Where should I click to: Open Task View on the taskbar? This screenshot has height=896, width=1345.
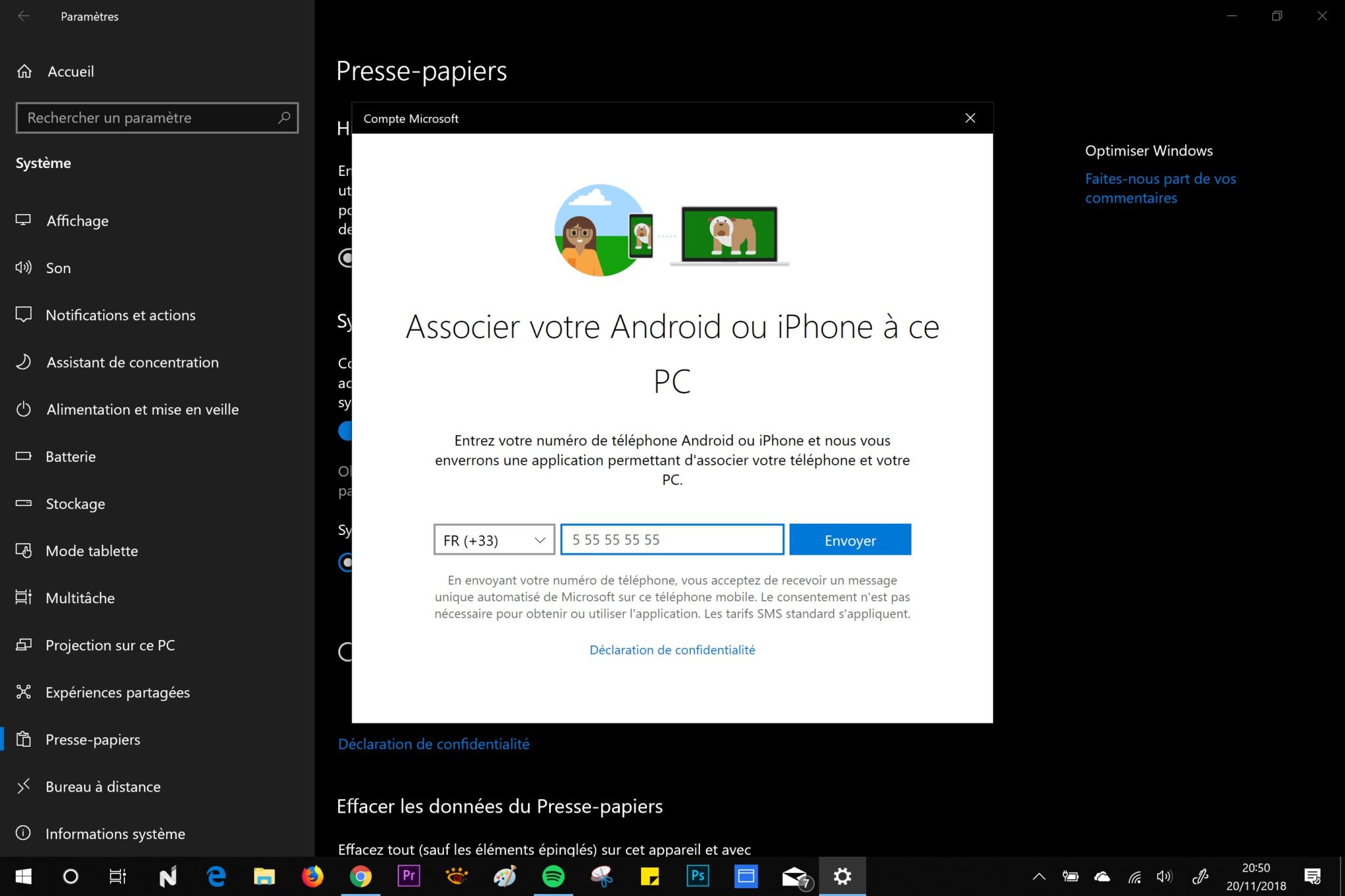pos(118,876)
